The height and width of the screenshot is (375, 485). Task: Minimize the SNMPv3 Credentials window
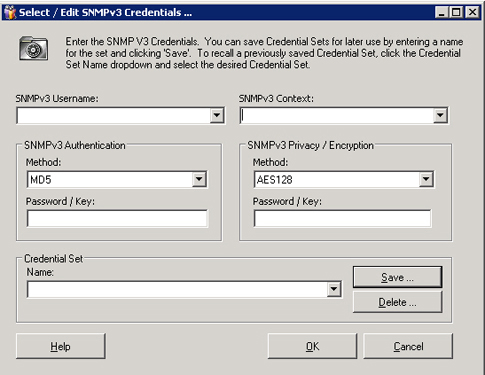pos(442,12)
